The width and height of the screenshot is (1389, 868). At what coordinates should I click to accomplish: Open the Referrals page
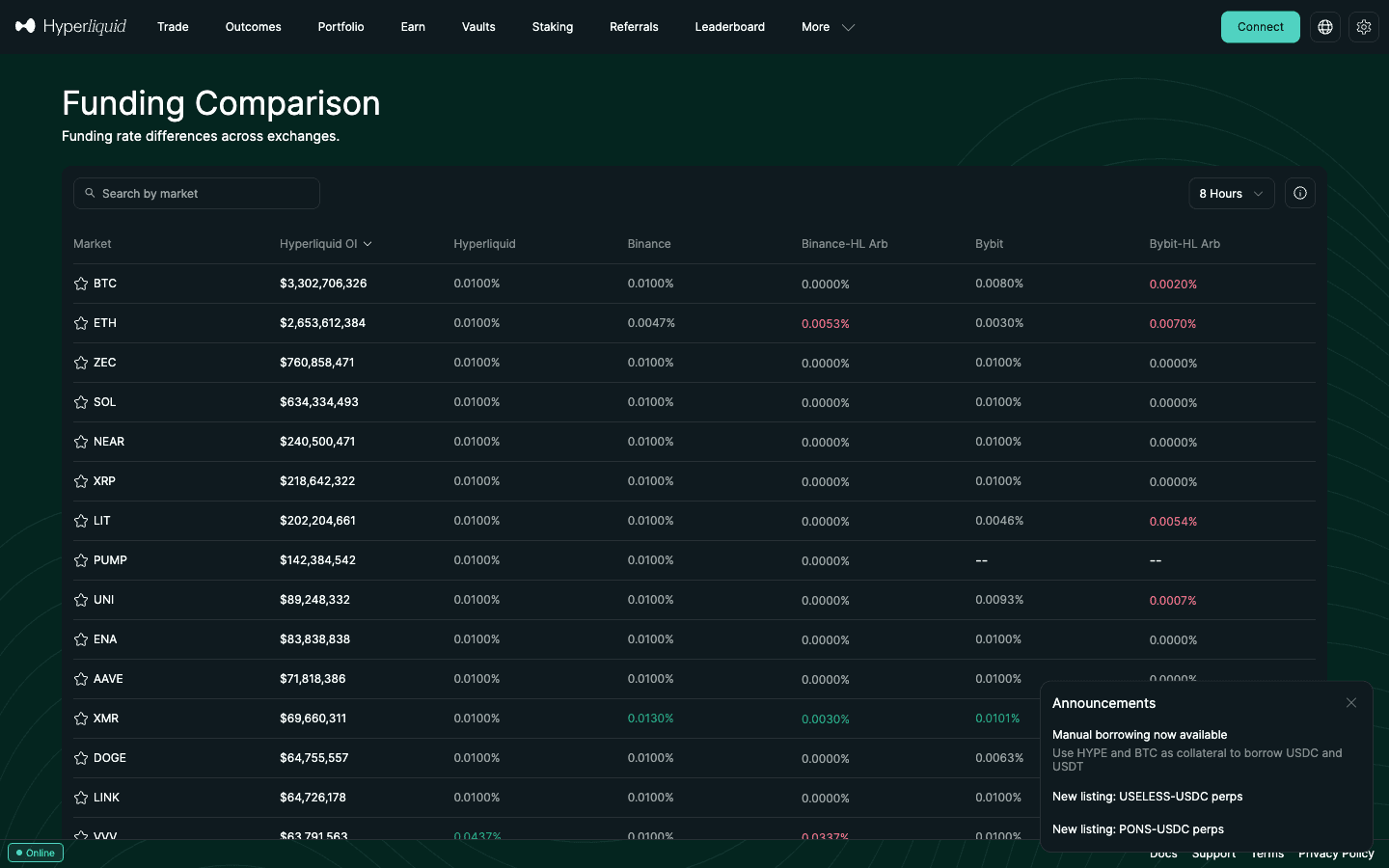click(x=634, y=27)
